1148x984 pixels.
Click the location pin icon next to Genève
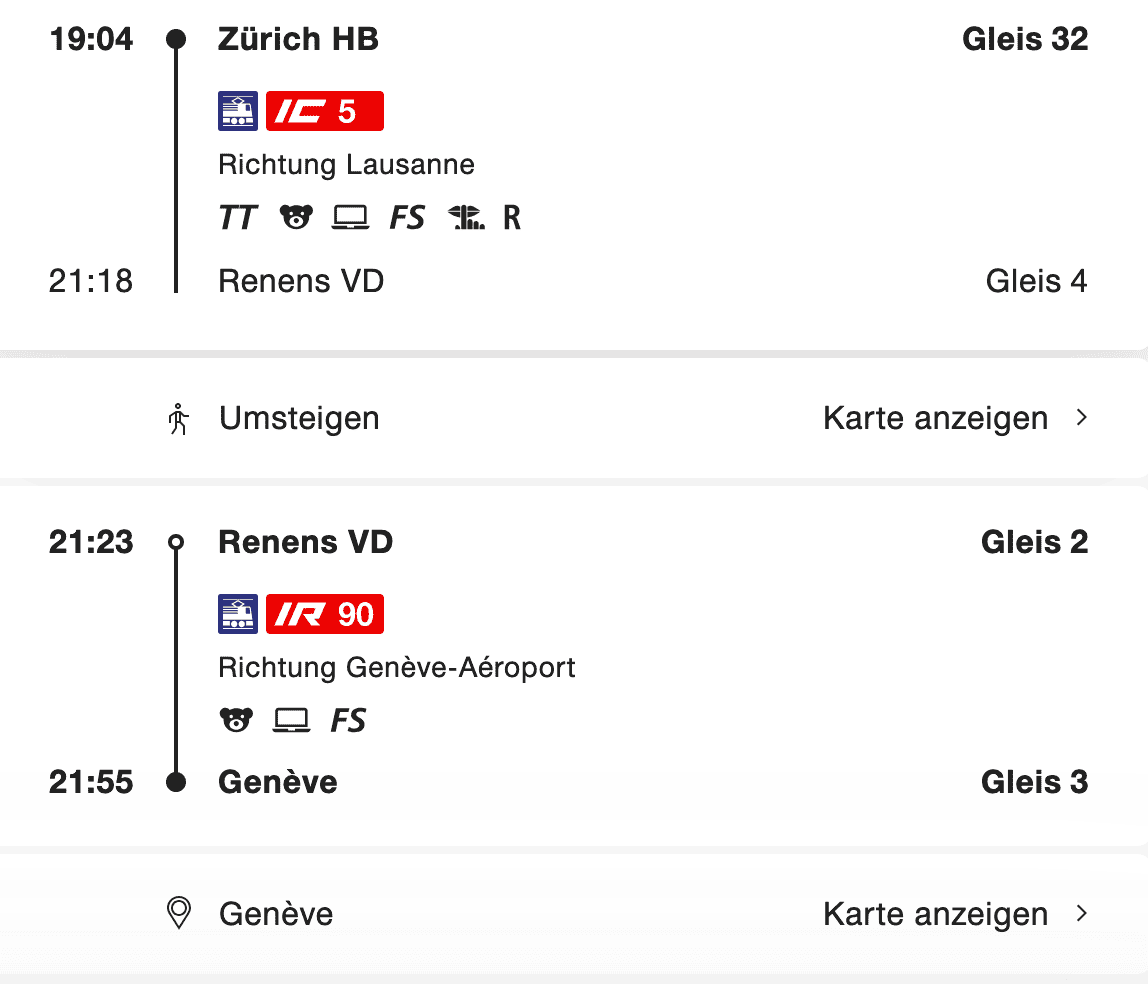click(179, 914)
